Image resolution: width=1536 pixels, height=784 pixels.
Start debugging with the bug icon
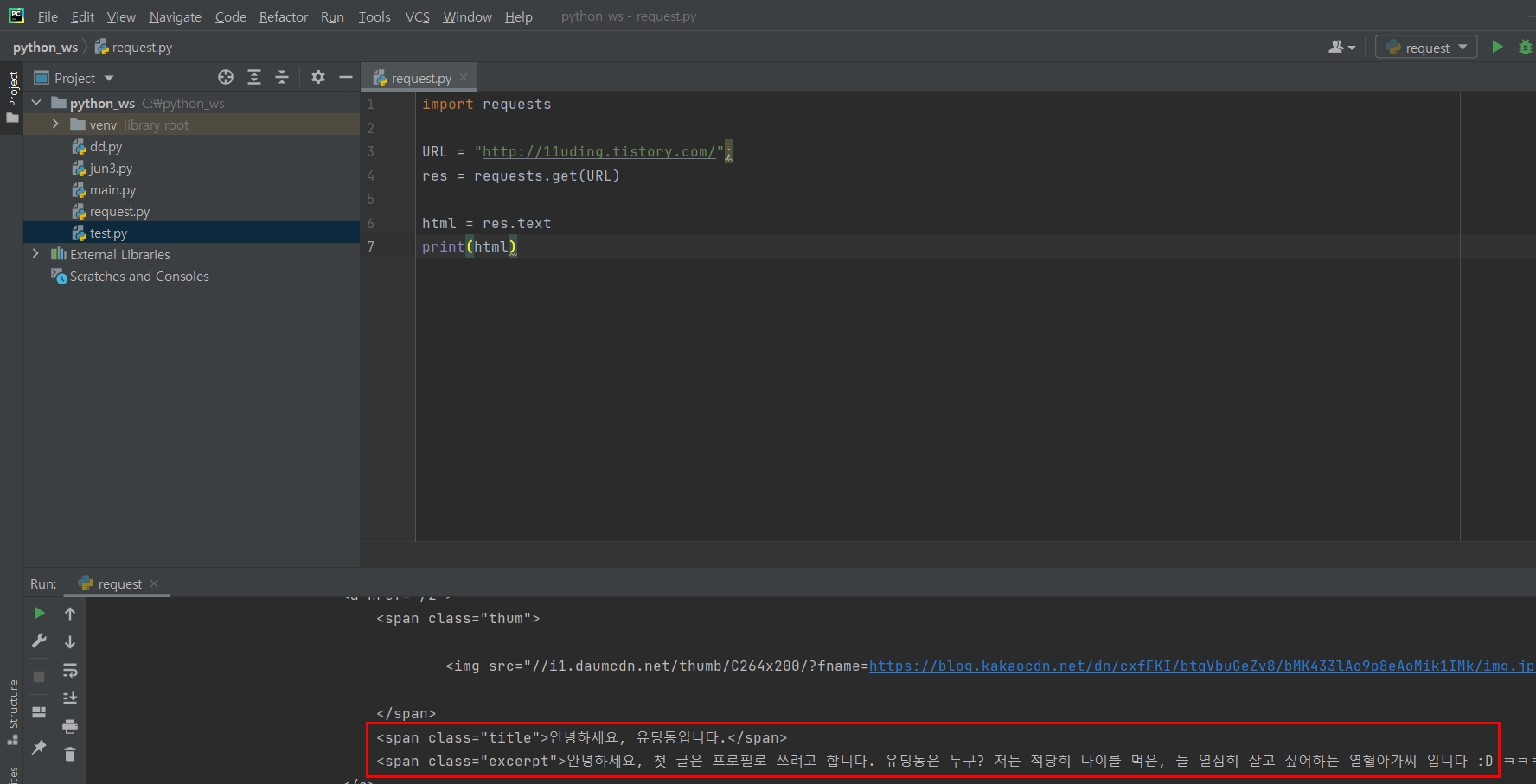1526,48
